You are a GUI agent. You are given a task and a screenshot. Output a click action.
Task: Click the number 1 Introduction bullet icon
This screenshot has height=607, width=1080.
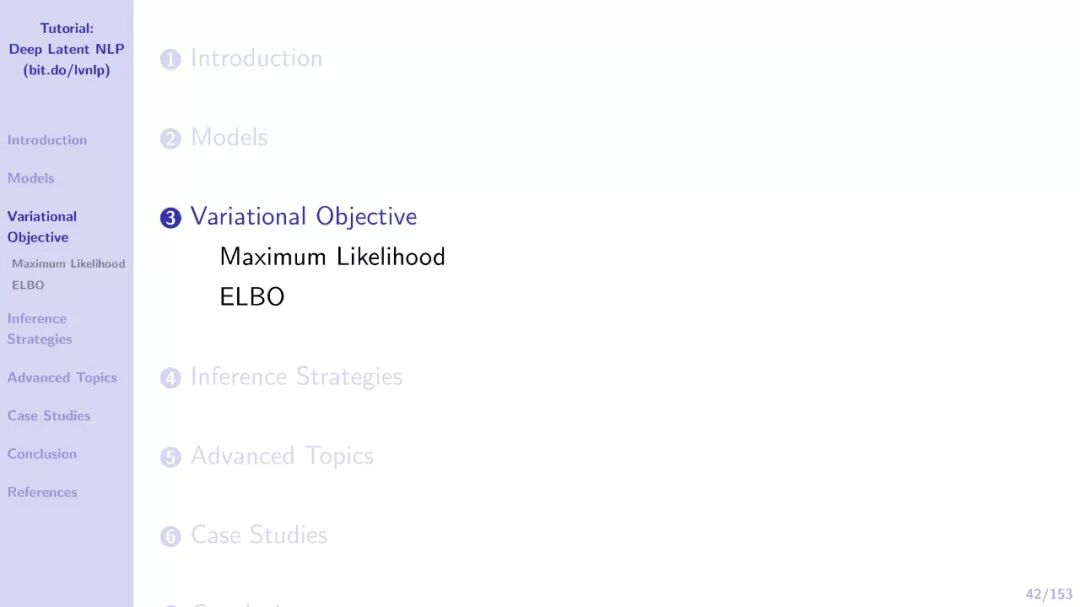point(170,59)
